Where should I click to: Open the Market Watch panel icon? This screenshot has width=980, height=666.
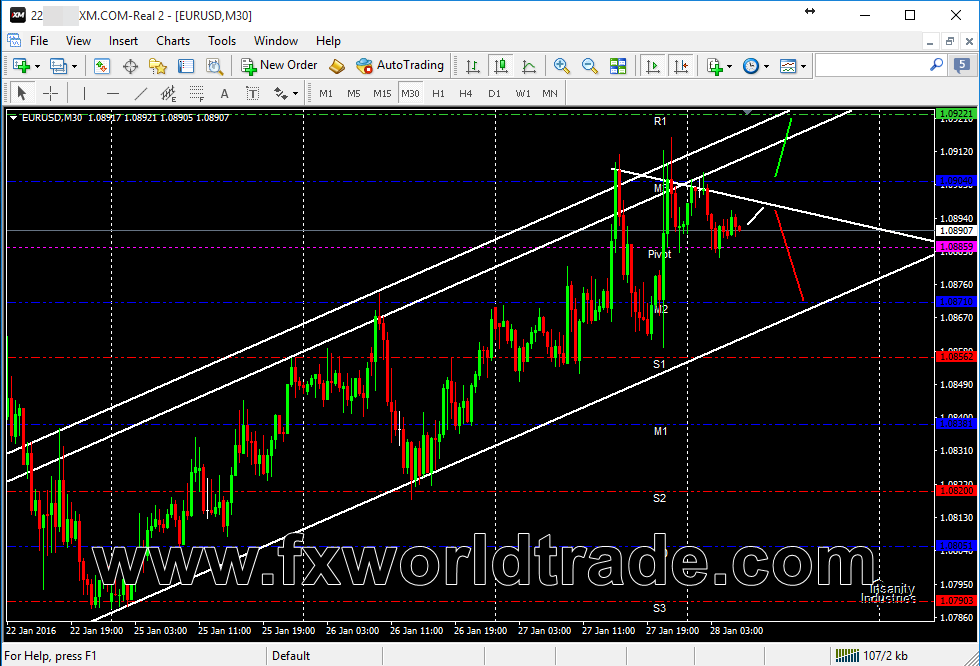point(102,66)
